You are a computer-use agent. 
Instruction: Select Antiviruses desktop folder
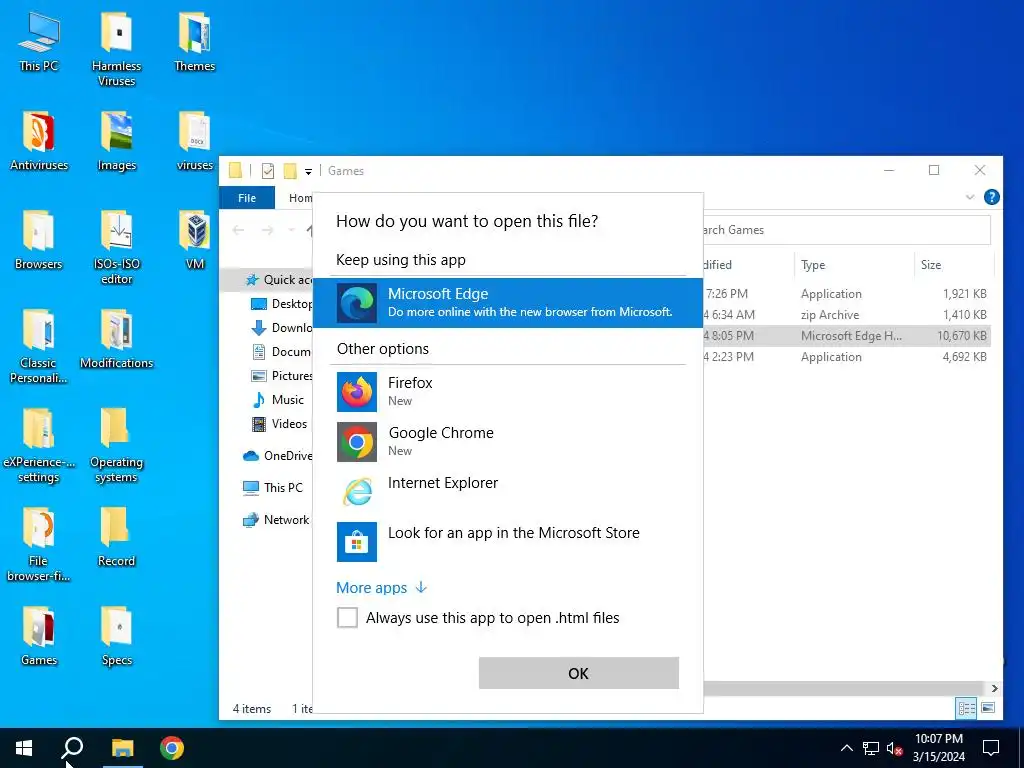coord(39,142)
